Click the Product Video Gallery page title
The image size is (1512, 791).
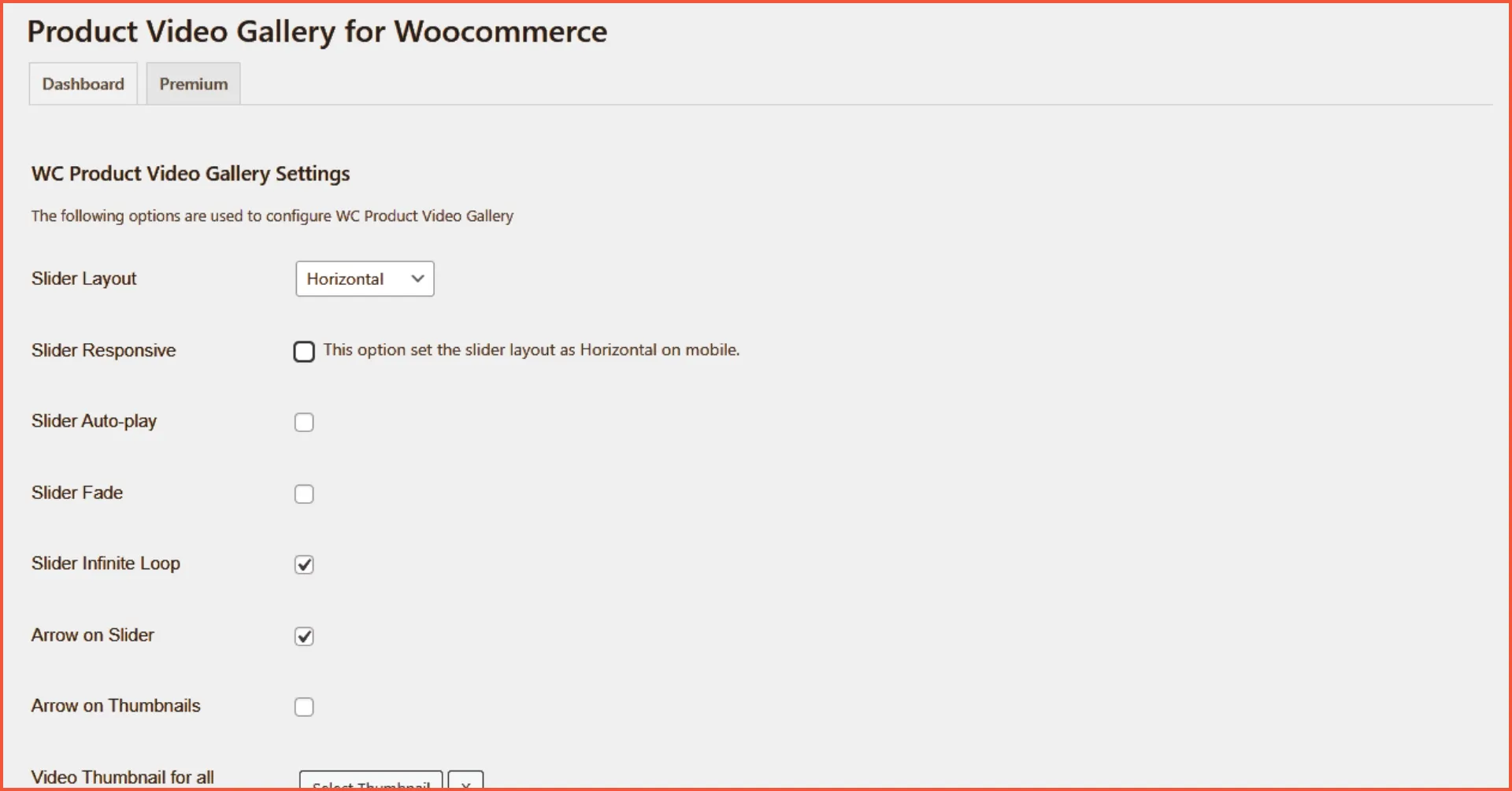click(317, 31)
